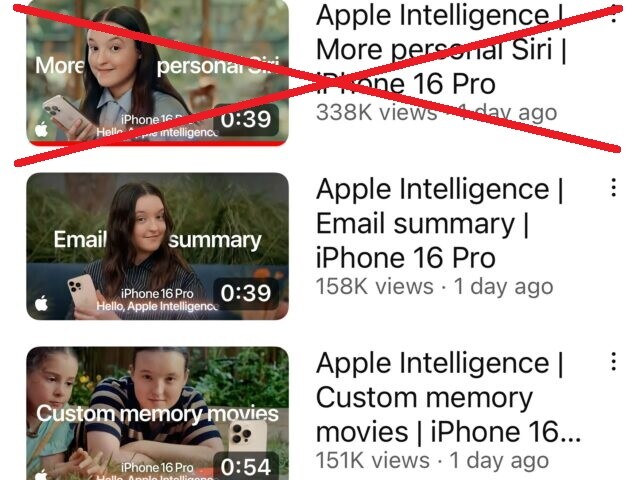The width and height of the screenshot is (640, 480).
Task: Tap the 0:39 duration badge on More personal Siri thumbnail
Action: pos(246,119)
